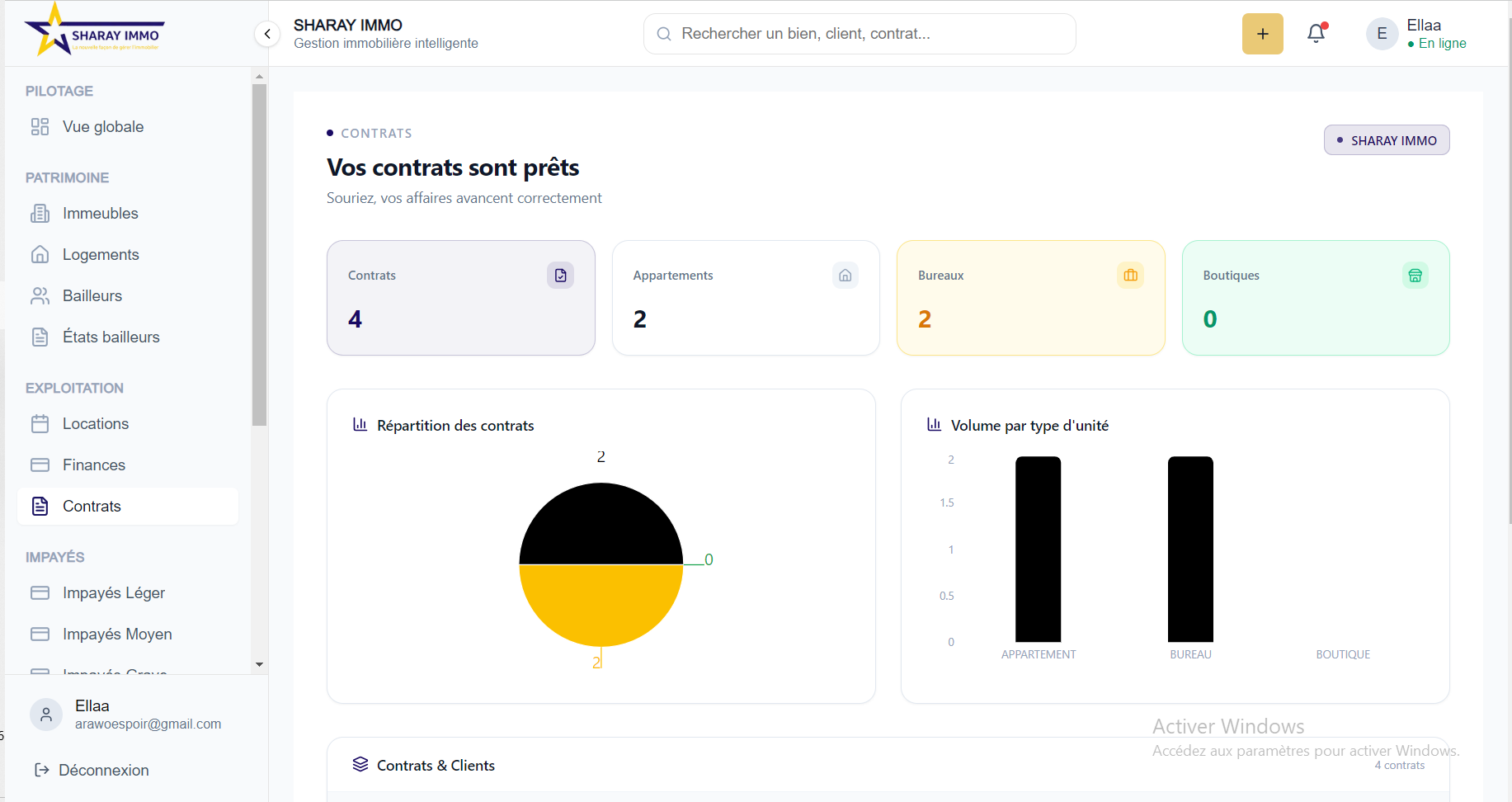Image resolution: width=1512 pixels, height=802 pixels.
Task: Collapse the sidebar with chevron arrow
Action: [267, 34]
